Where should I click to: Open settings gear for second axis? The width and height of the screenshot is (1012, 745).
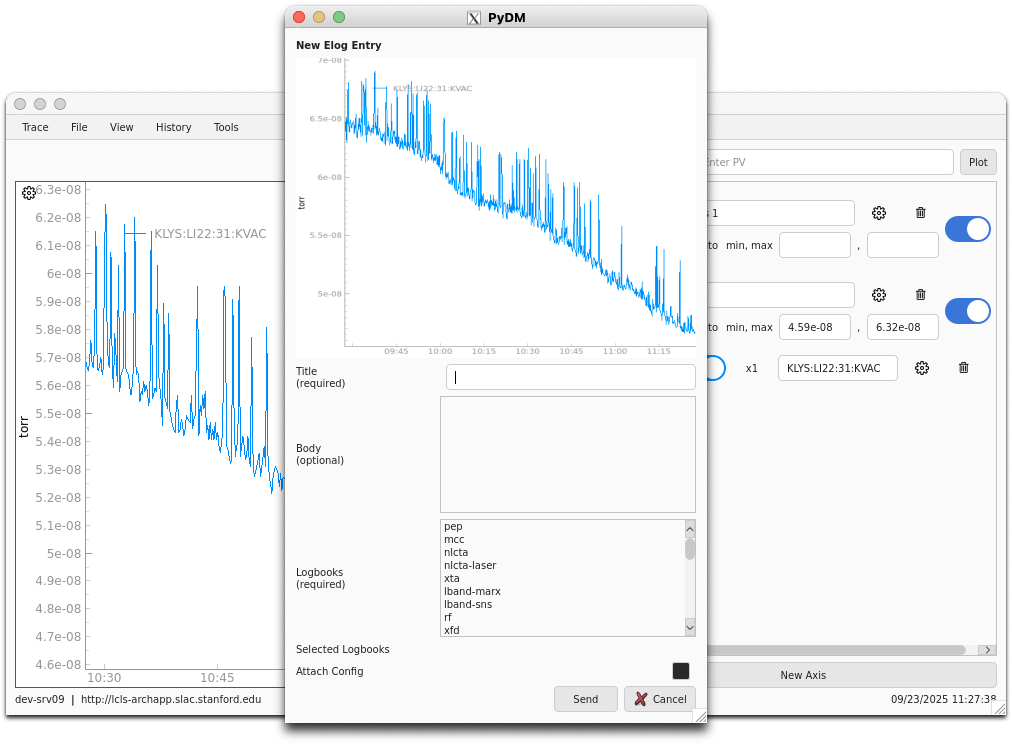pyautogui.click(x=879, y=295)
